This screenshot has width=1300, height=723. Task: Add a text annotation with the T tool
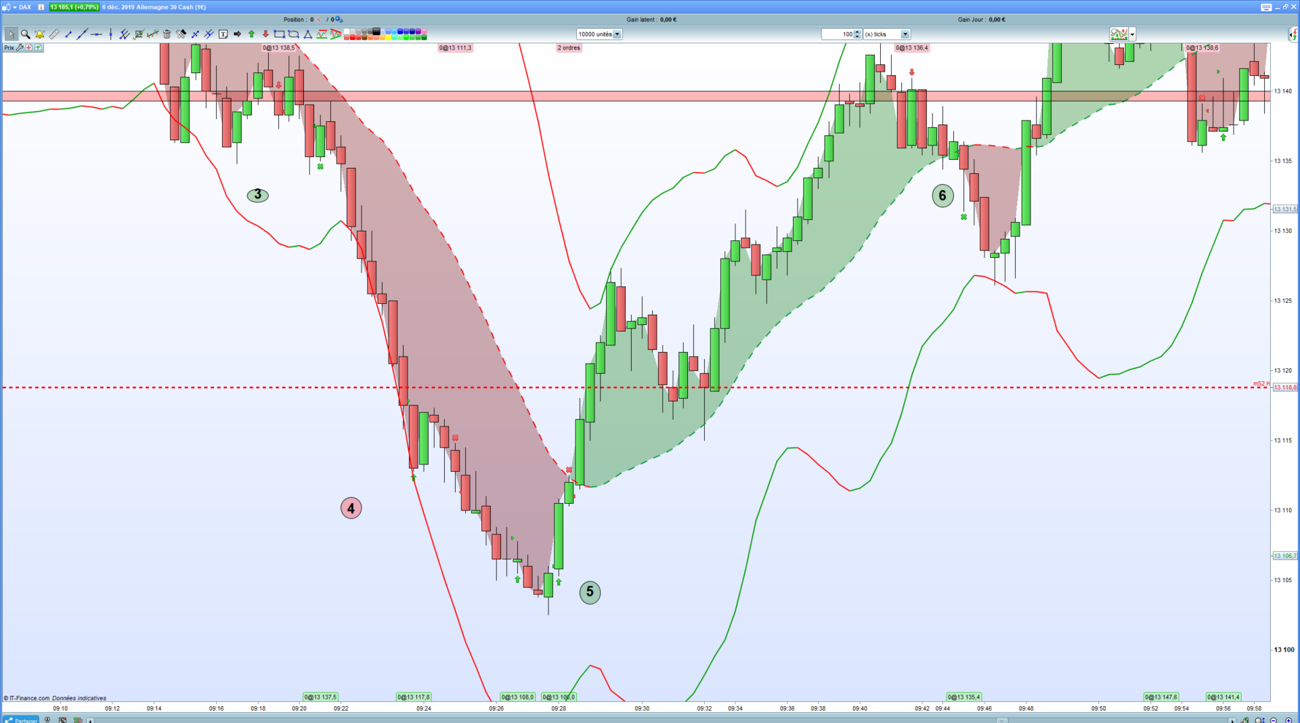(x=223, y=34)
